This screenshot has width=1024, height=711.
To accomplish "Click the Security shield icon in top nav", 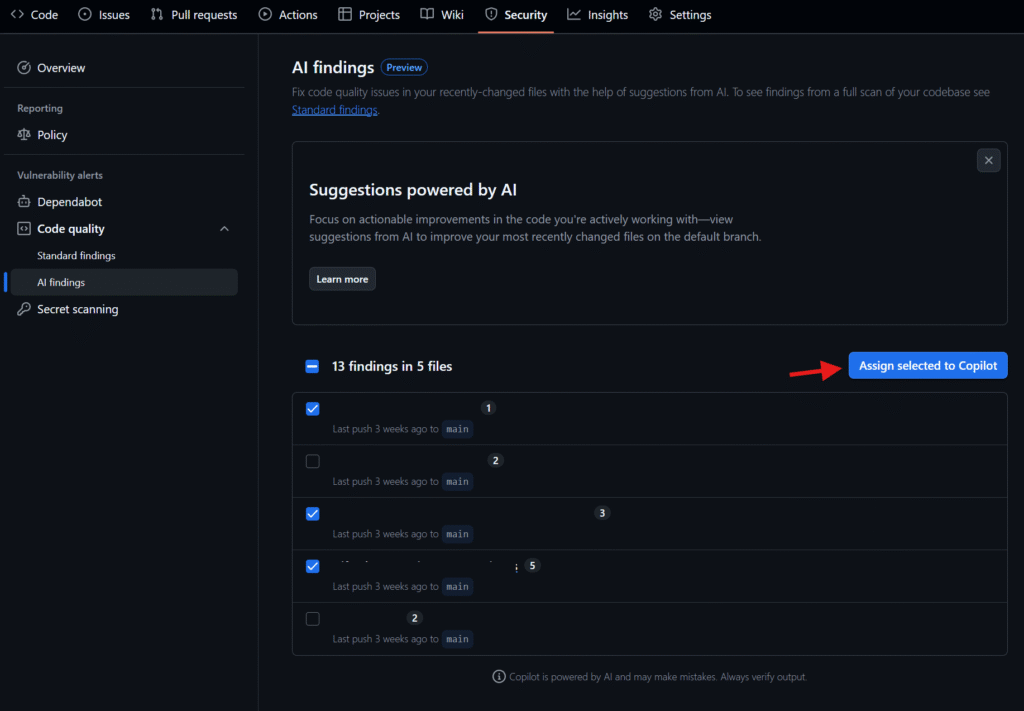I will (491, 15).
